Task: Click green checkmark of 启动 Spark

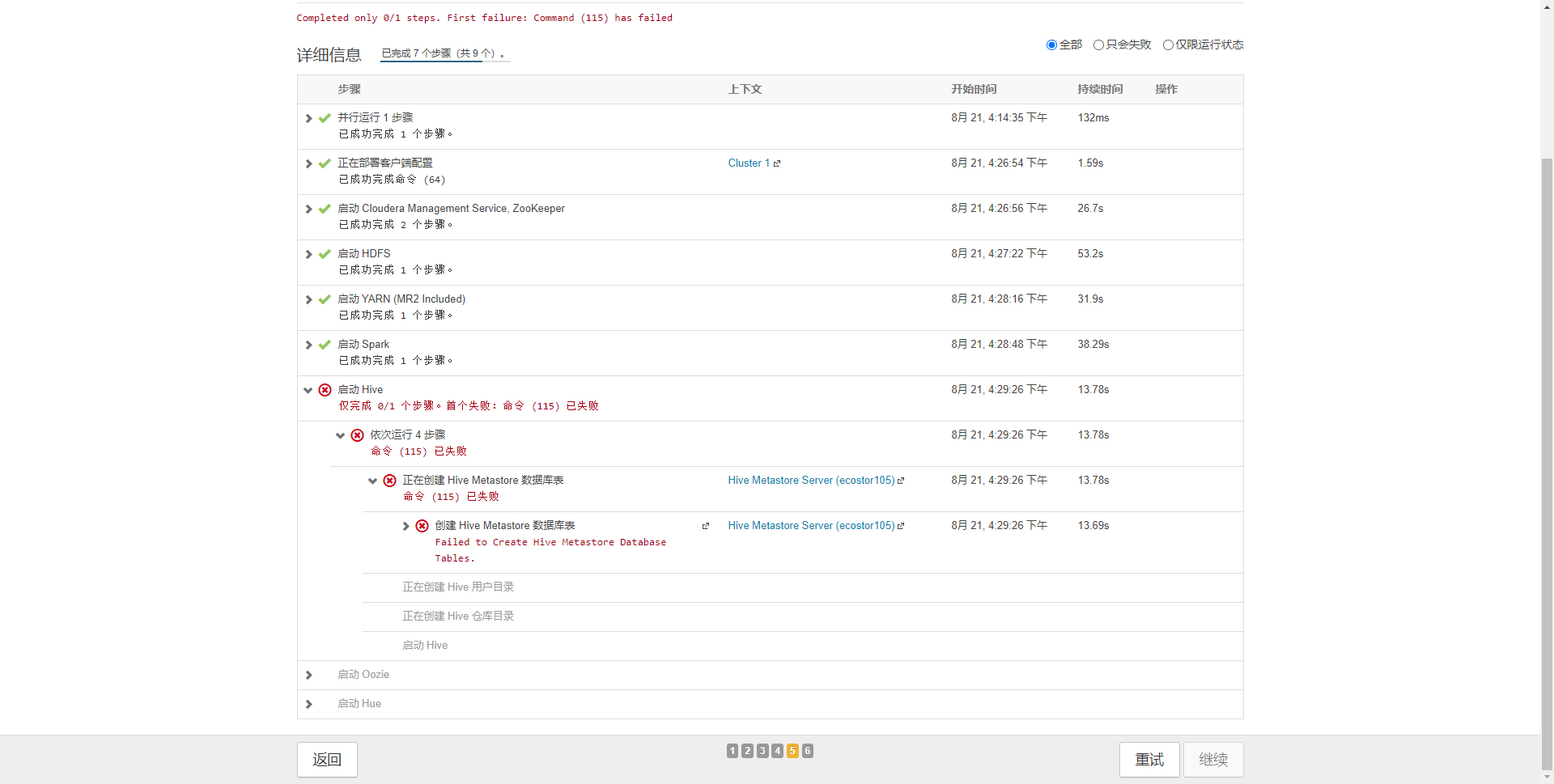Action: (x=325, y=345)
